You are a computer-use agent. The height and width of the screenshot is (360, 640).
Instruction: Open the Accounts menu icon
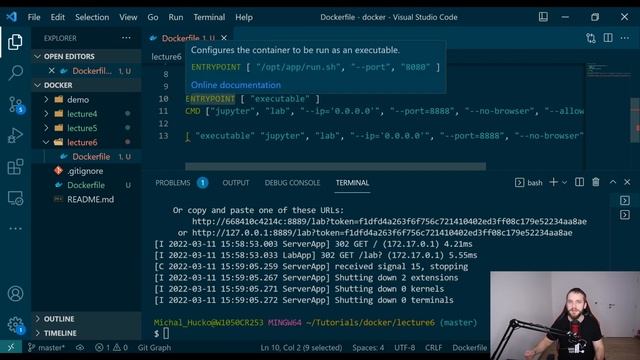[x=15, y=294]
